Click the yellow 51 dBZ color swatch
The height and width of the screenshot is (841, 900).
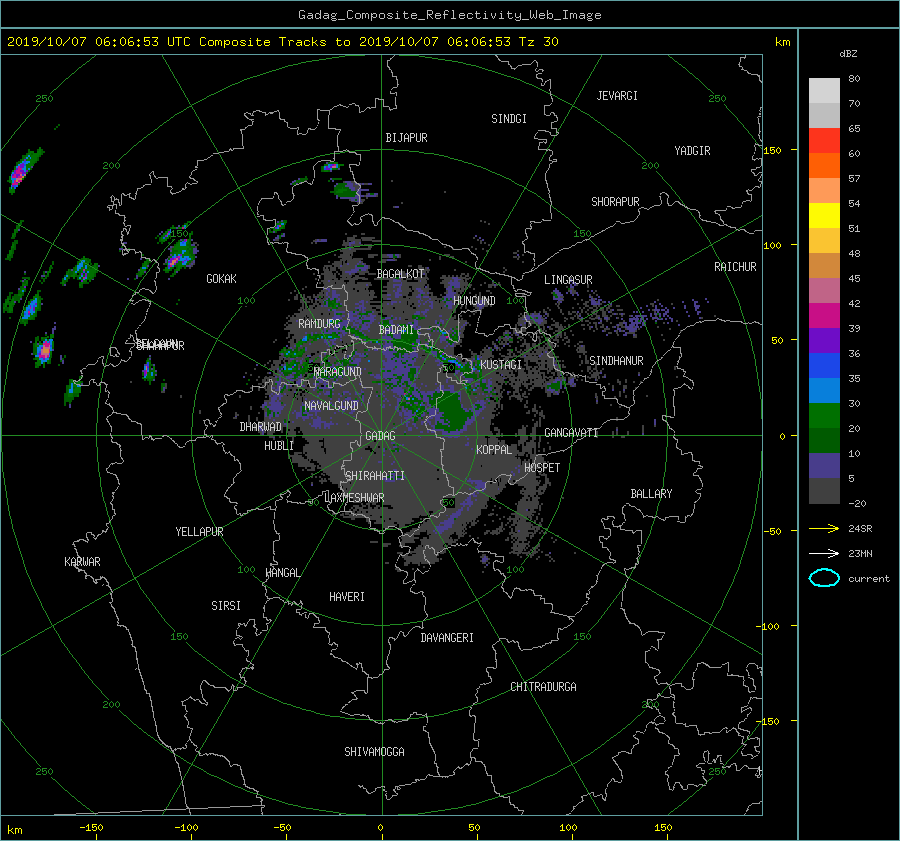pyautogui.click(x=824, y=215)
